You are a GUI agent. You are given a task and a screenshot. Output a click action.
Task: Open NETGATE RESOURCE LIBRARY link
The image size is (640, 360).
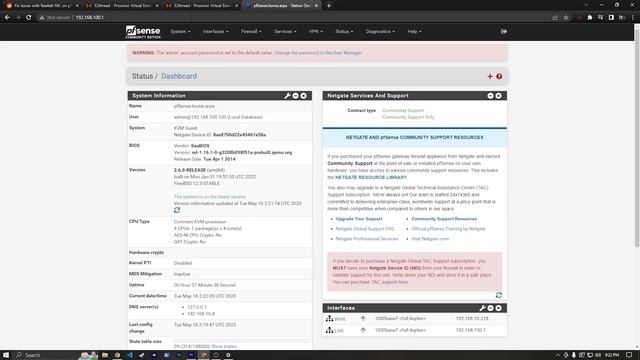tap(371, 177)
